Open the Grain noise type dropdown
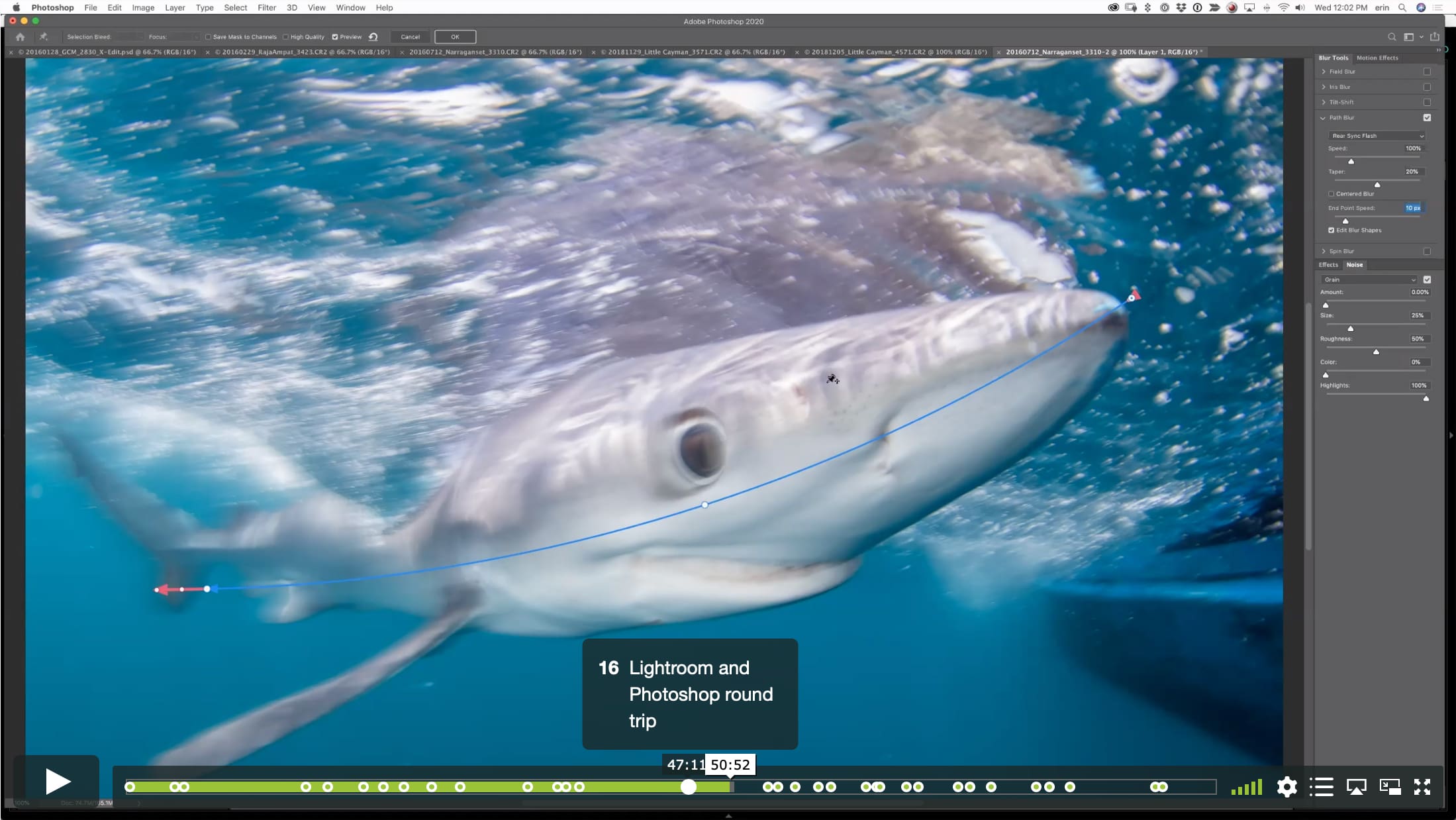Viewport: 1456px width, 820px height. [1369, 280]
